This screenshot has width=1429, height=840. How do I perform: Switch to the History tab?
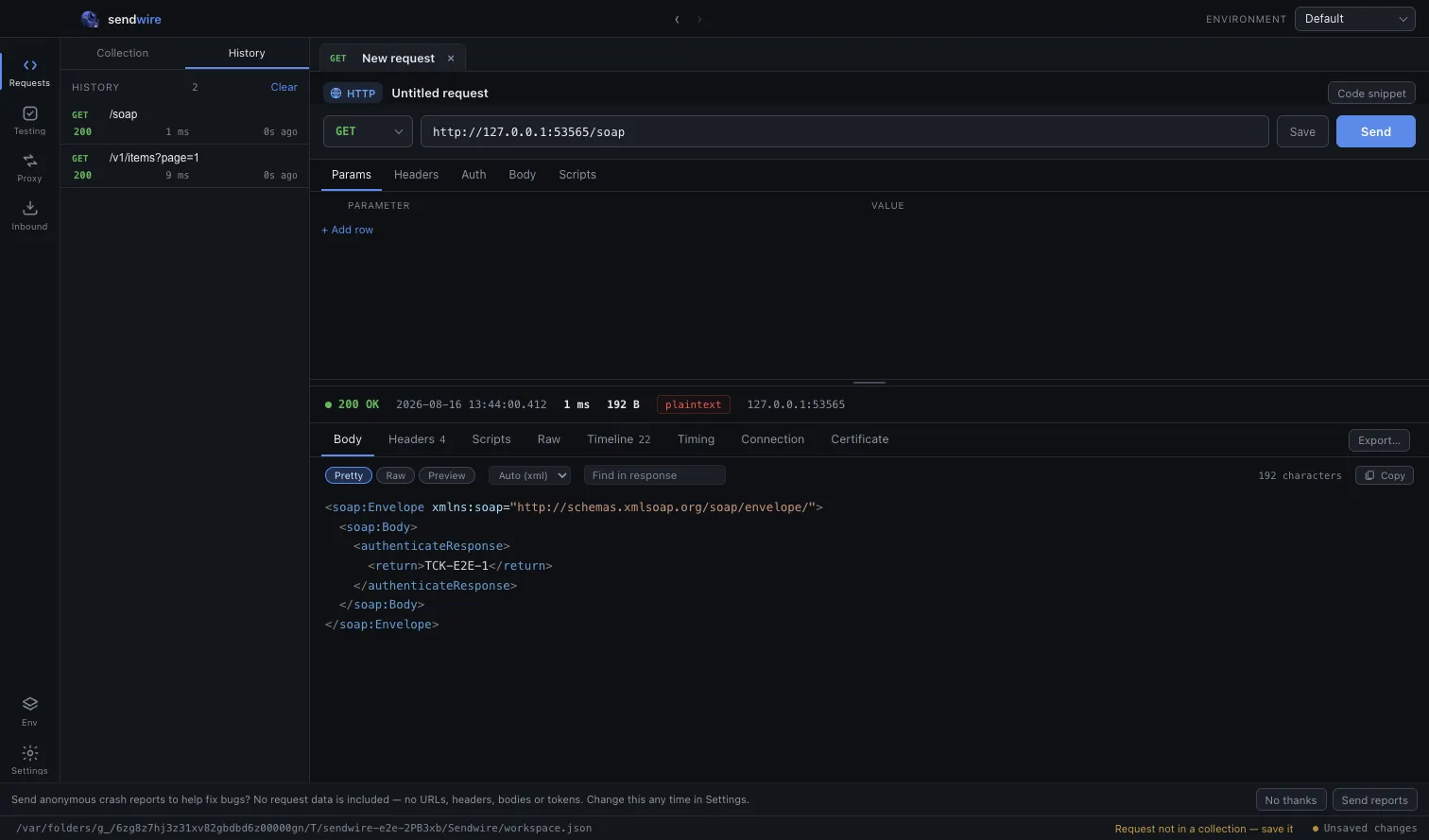247,53
